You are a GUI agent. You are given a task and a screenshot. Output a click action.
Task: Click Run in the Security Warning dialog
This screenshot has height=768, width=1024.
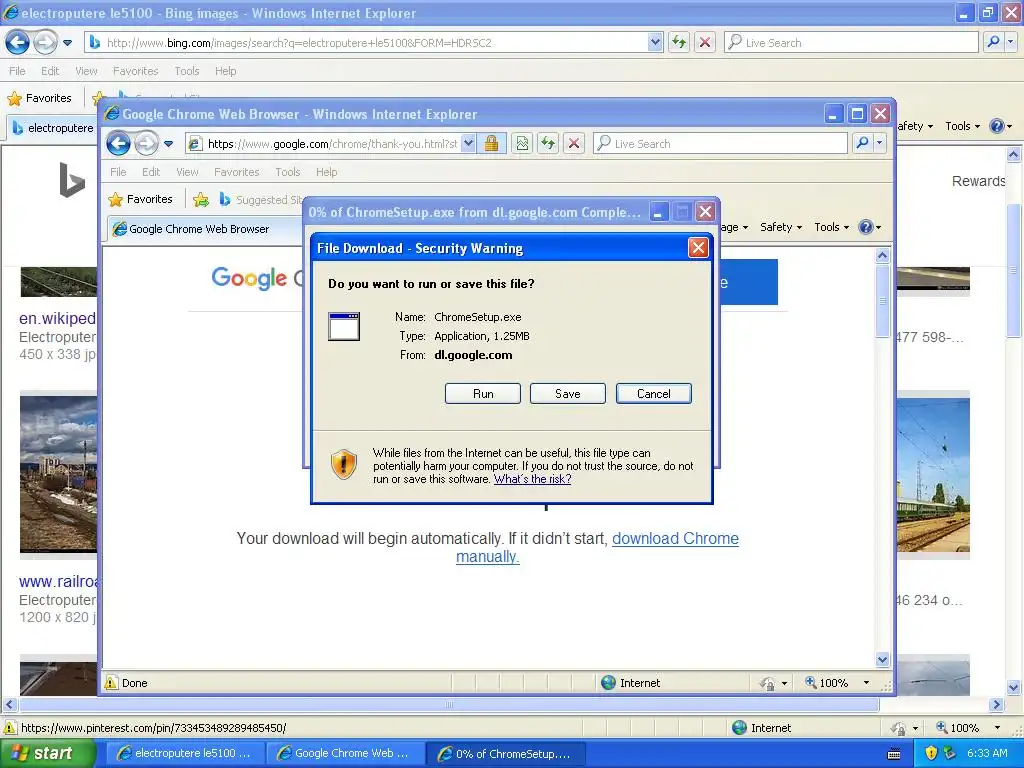(x=483, y=394)
